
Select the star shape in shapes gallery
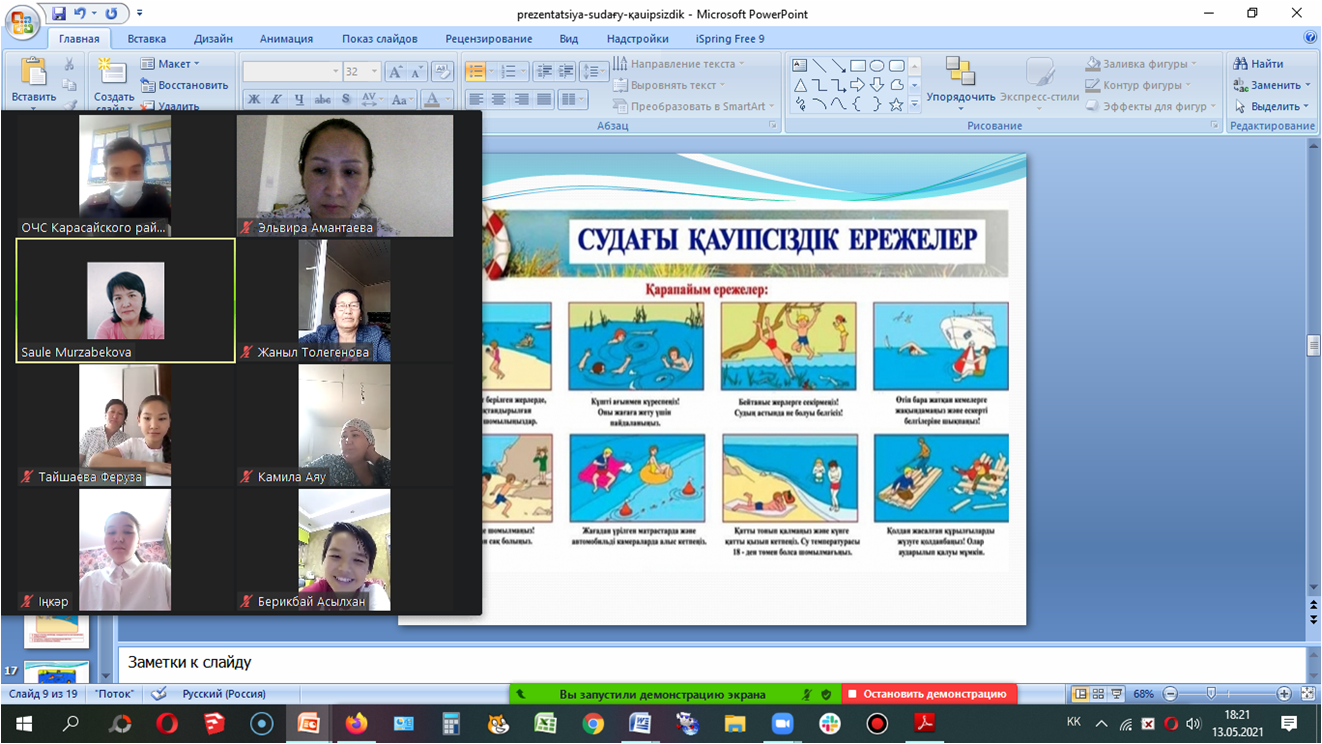(x=896, y=104)
